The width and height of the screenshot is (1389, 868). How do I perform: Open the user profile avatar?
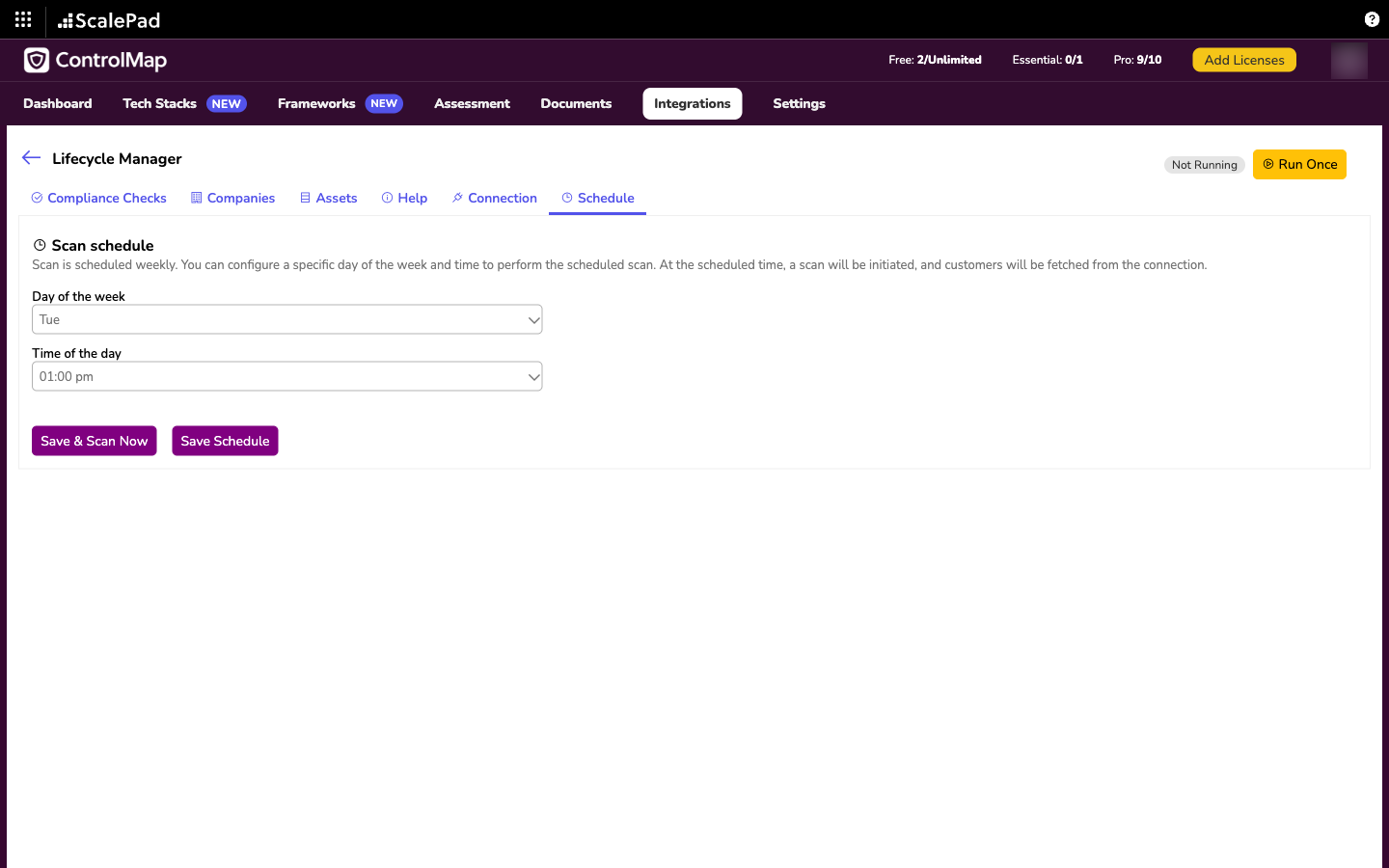pos(1348,61)
